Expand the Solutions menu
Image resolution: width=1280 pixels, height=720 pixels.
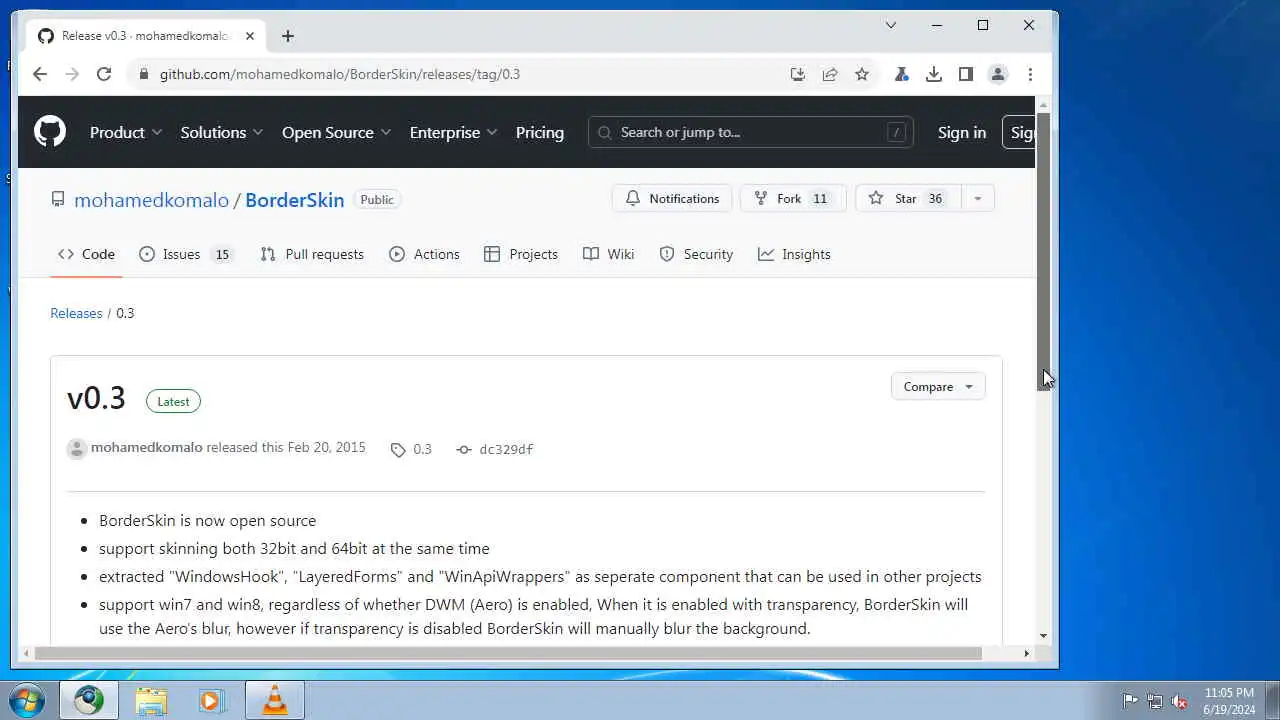tap(222, 132)
